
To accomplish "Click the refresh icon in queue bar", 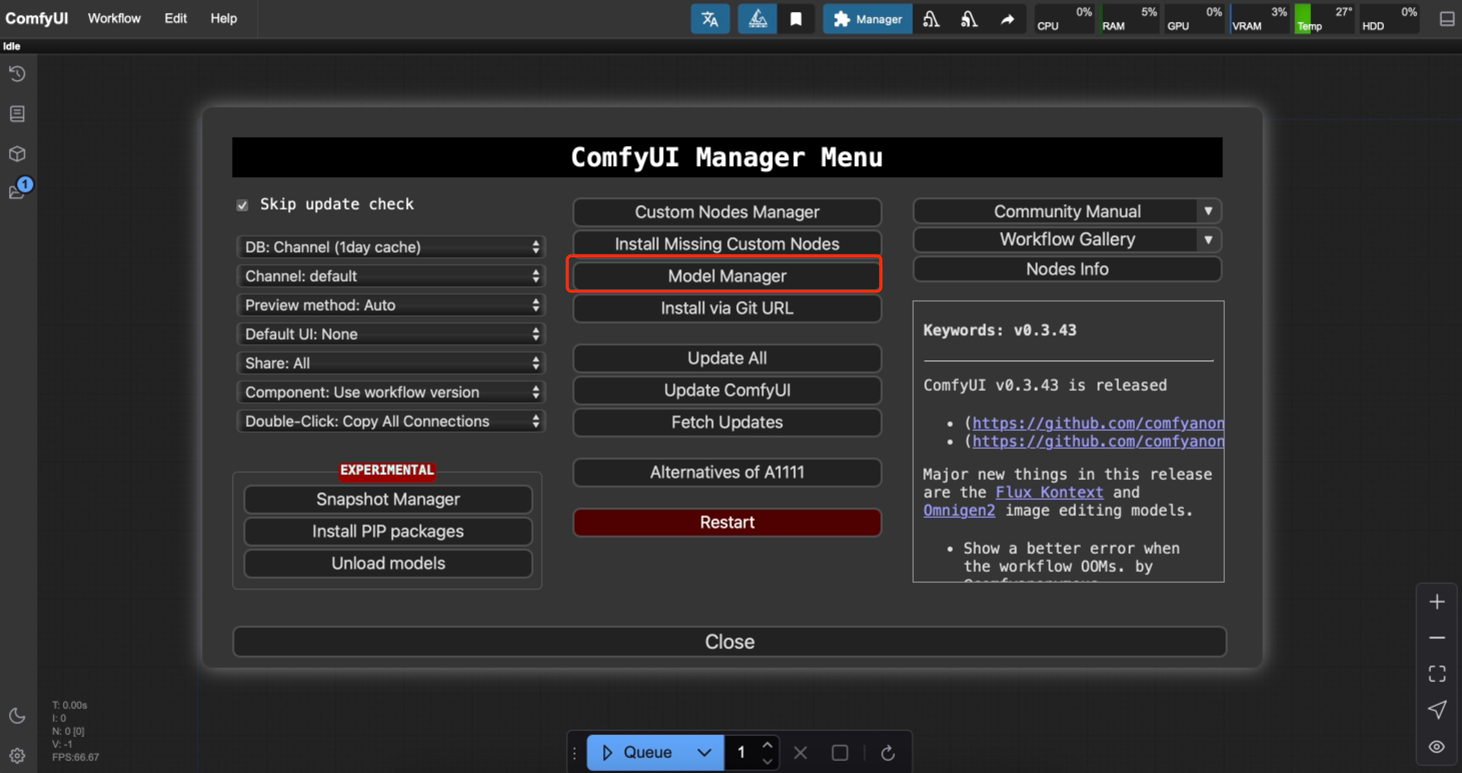I will pyautogui.click(x=887, y=753).
